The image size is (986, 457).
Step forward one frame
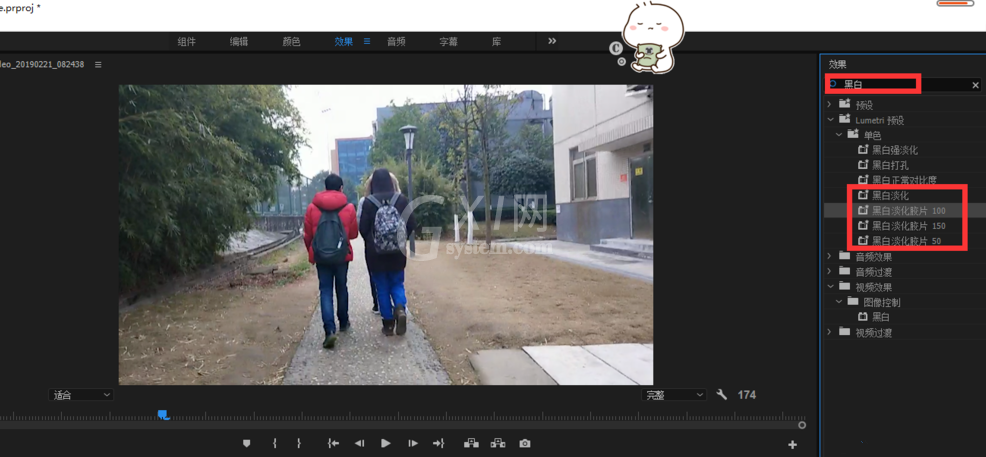pyautogui.click(x=413, y=443)
